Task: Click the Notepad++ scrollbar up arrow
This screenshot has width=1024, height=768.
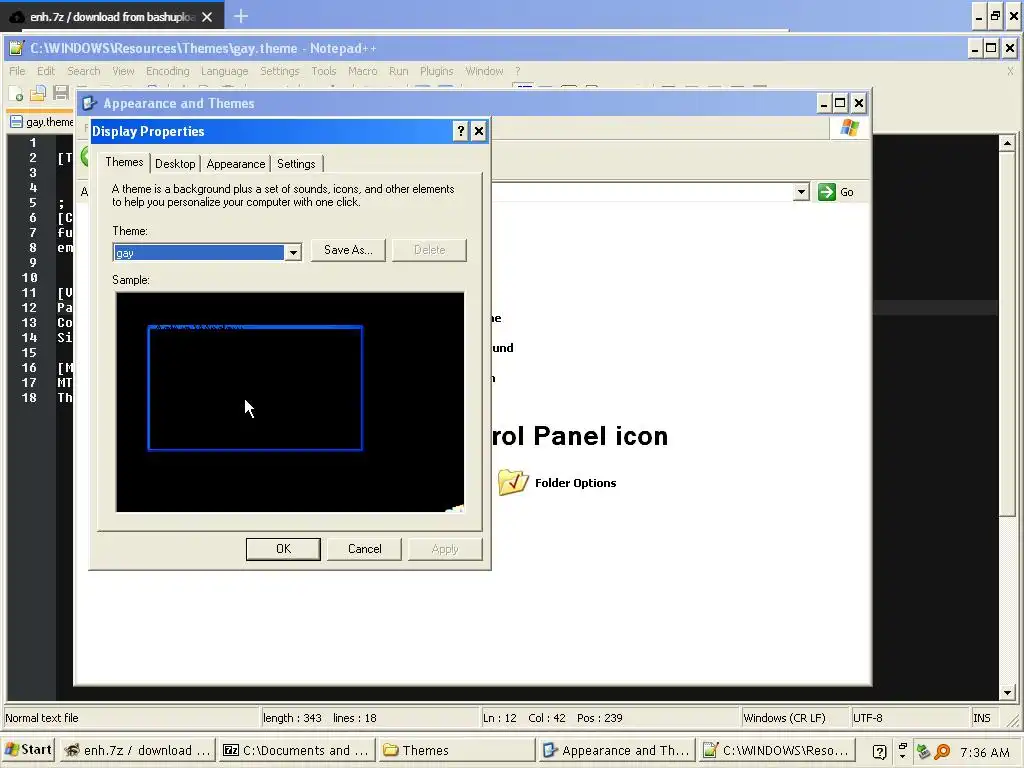Action: (1007, 143)
